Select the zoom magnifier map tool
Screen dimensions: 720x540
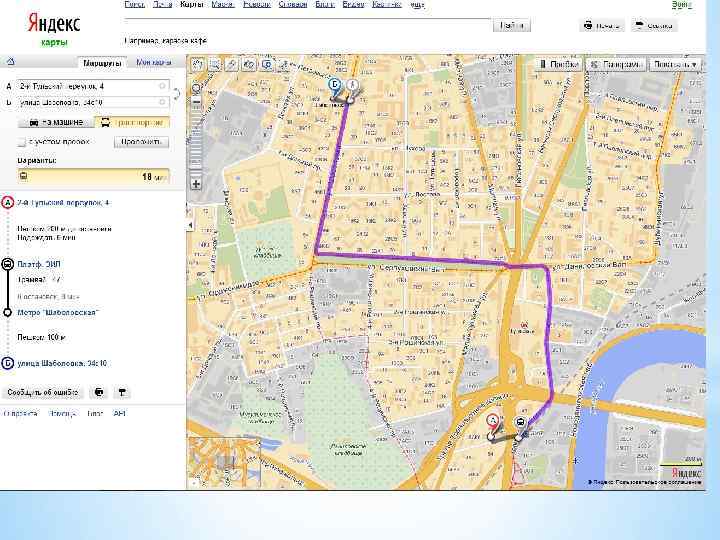pyautogui.click(x=214, y=64)
